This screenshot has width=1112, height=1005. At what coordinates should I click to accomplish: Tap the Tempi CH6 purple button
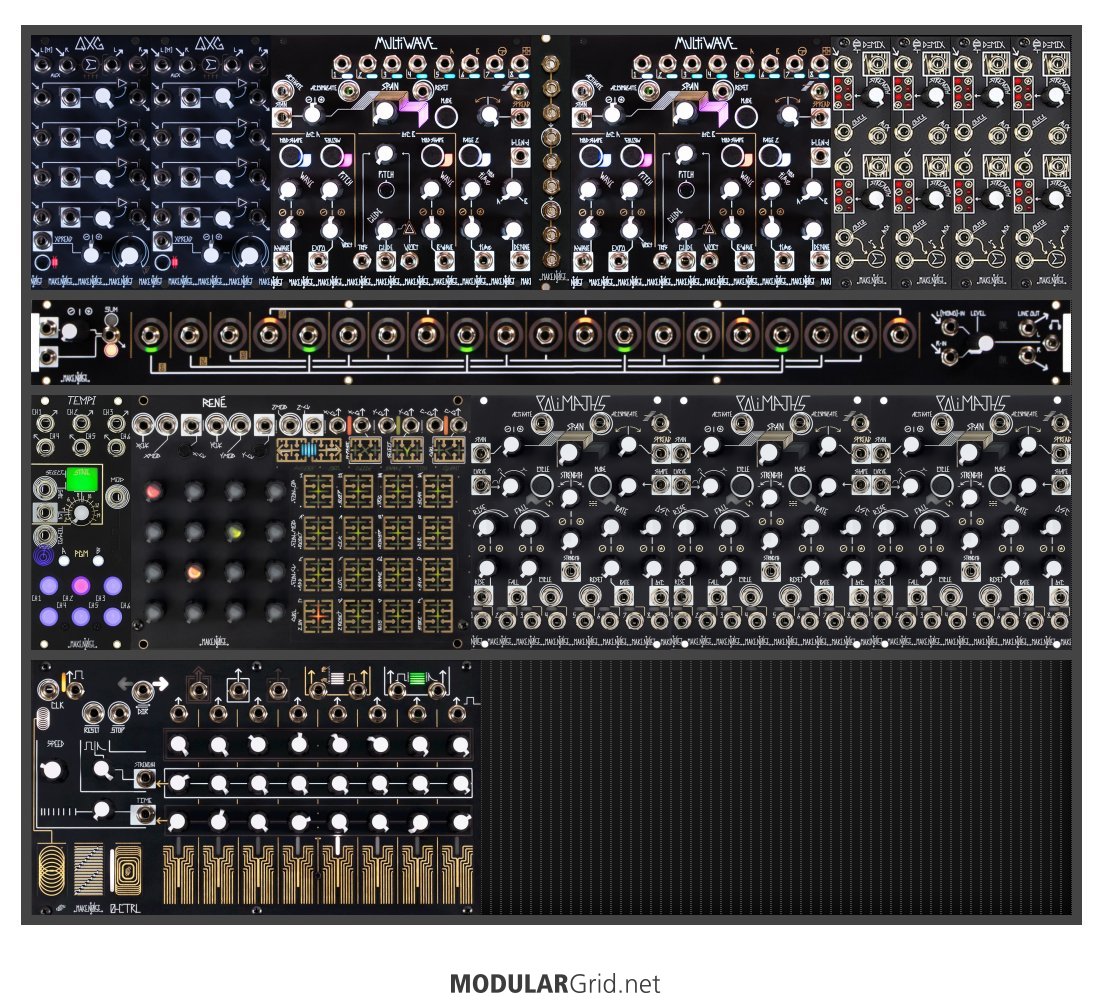(113, 616)
